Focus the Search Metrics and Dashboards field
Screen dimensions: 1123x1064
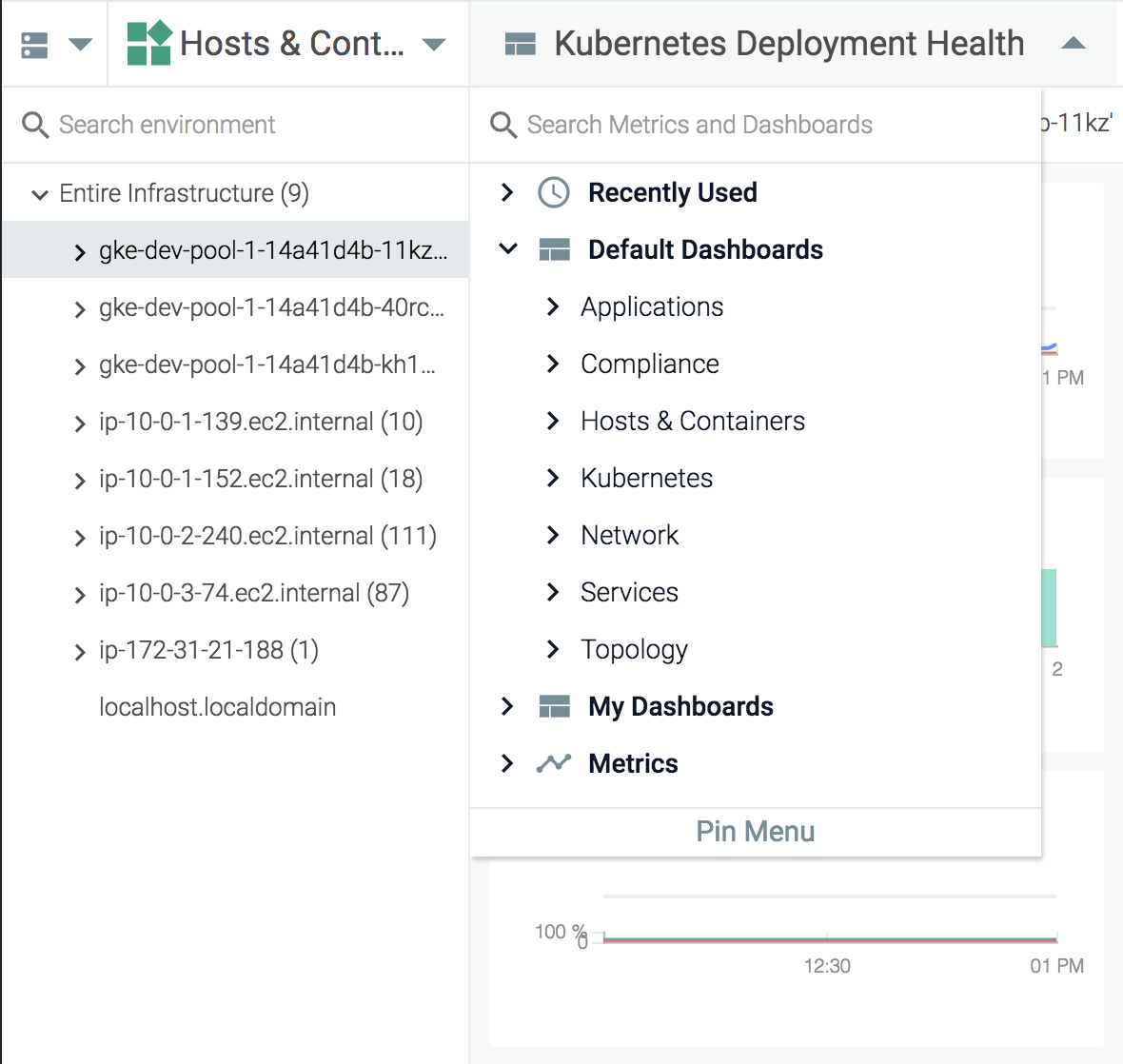click(x=756, y=125)
